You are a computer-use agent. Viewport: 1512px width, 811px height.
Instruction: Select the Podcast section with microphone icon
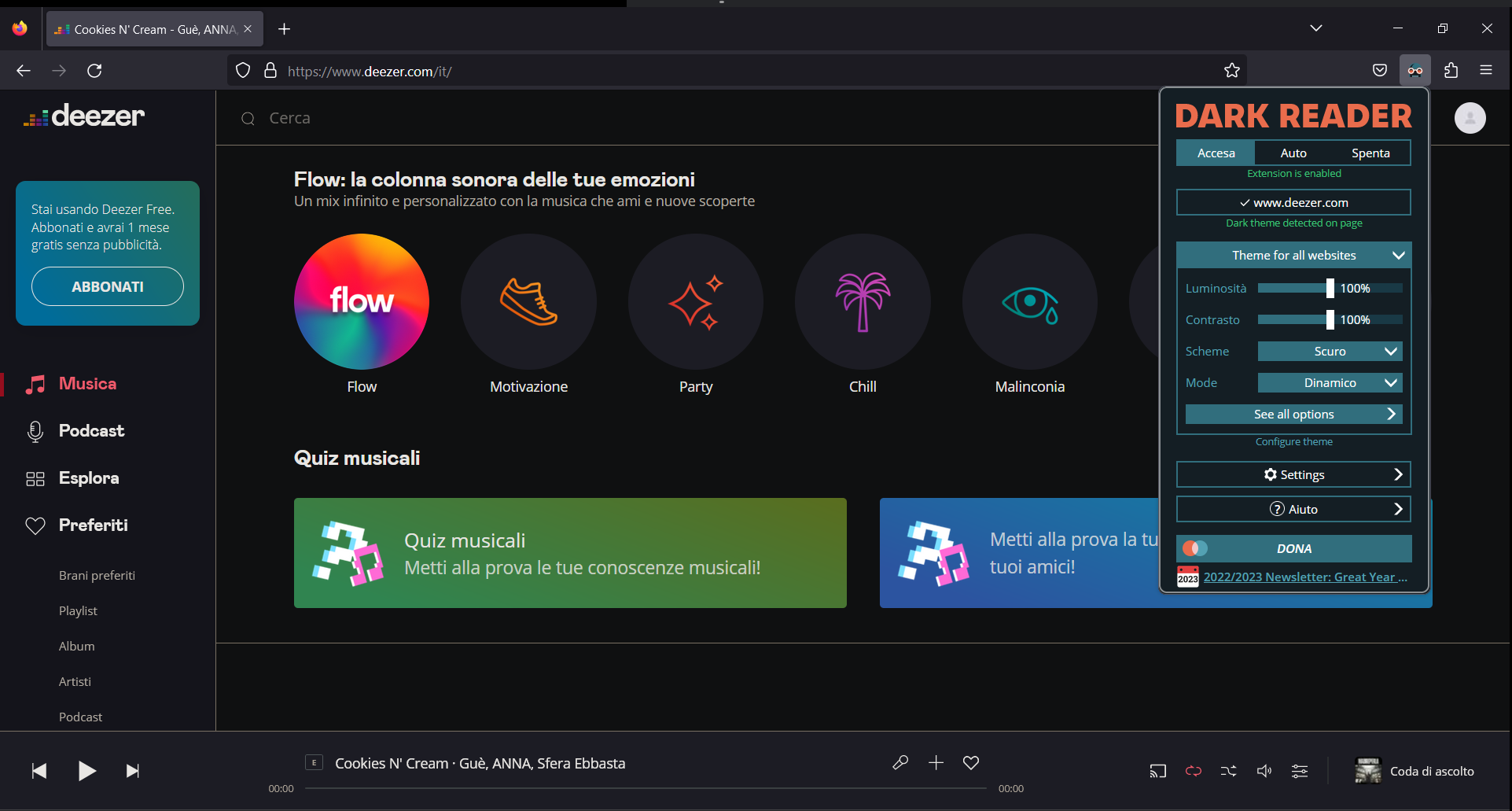coord(91,431)
